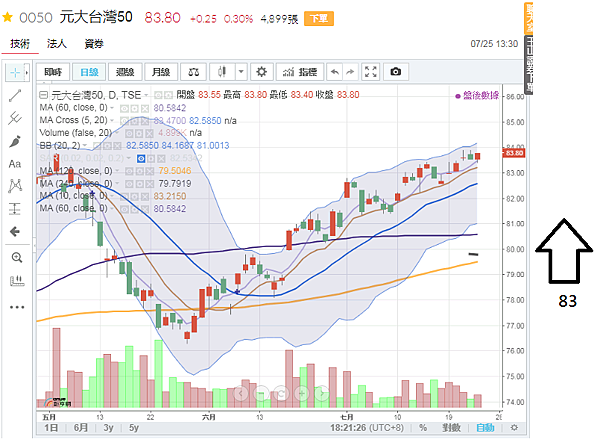The image size is (600, 448).
Task: Open scale settings gear at bottom right
Action: click(x=514, y=428)
